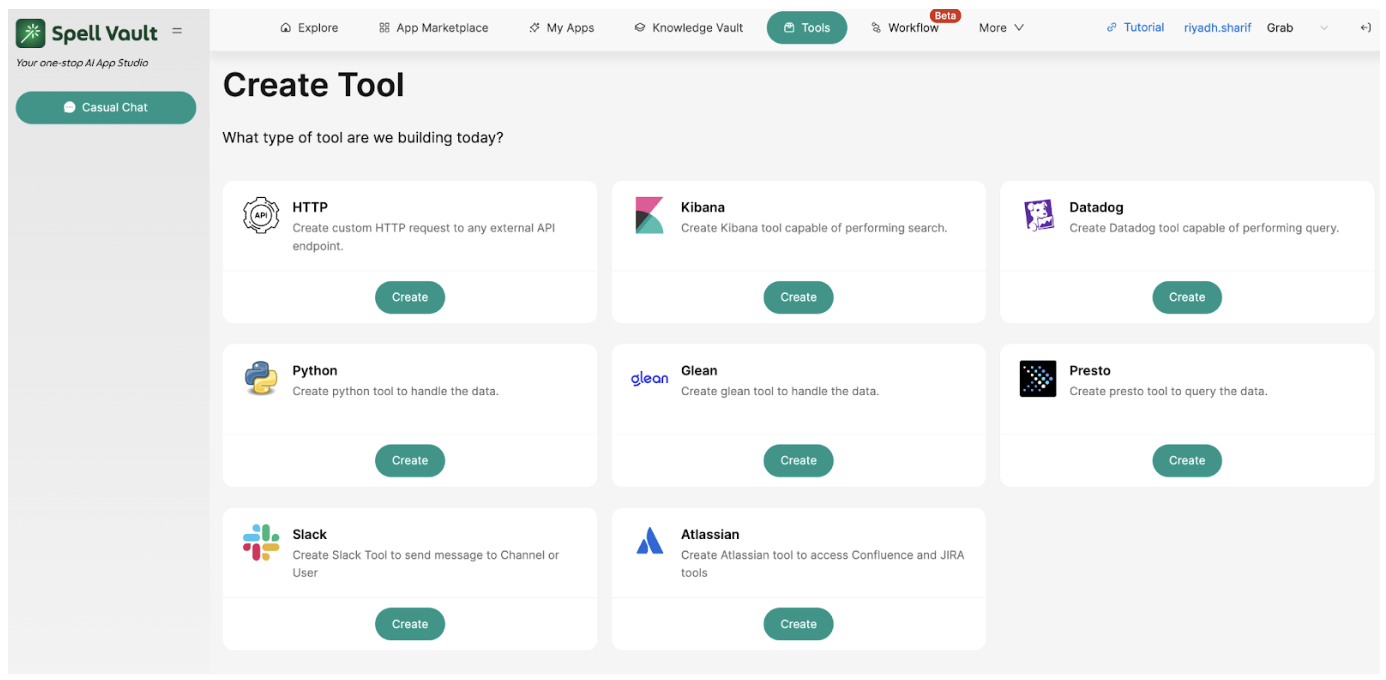Image resolution: width=1386 pixels, height=680 pixels.
Task: Open the Tutorial link
Action: tap(1135, 28)
